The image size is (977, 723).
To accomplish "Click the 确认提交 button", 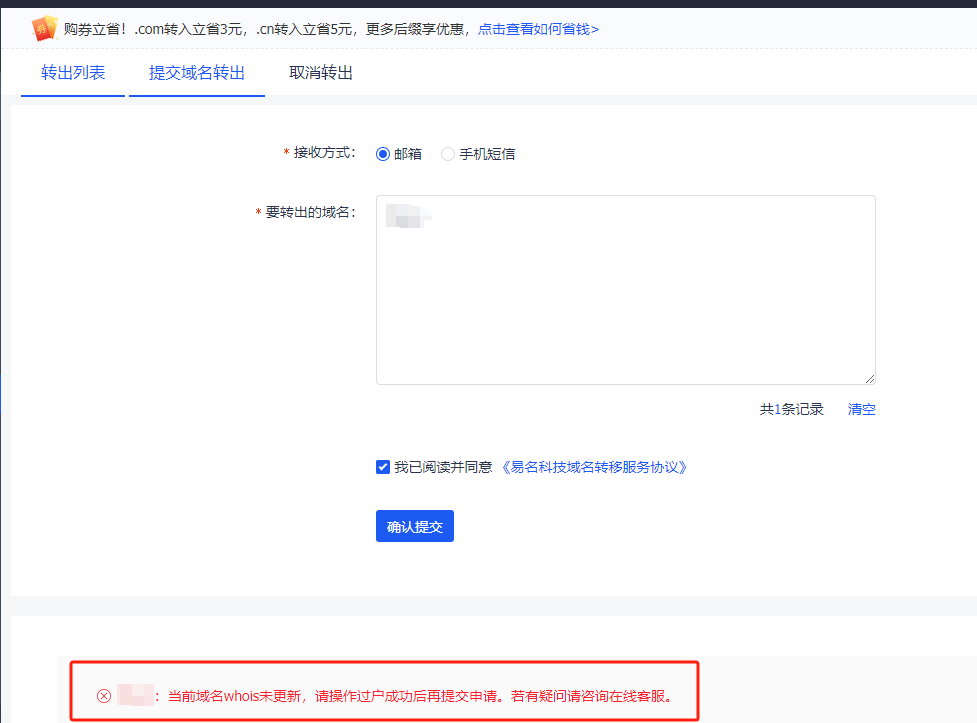I will pyautogui.click(x=415, y=526).
